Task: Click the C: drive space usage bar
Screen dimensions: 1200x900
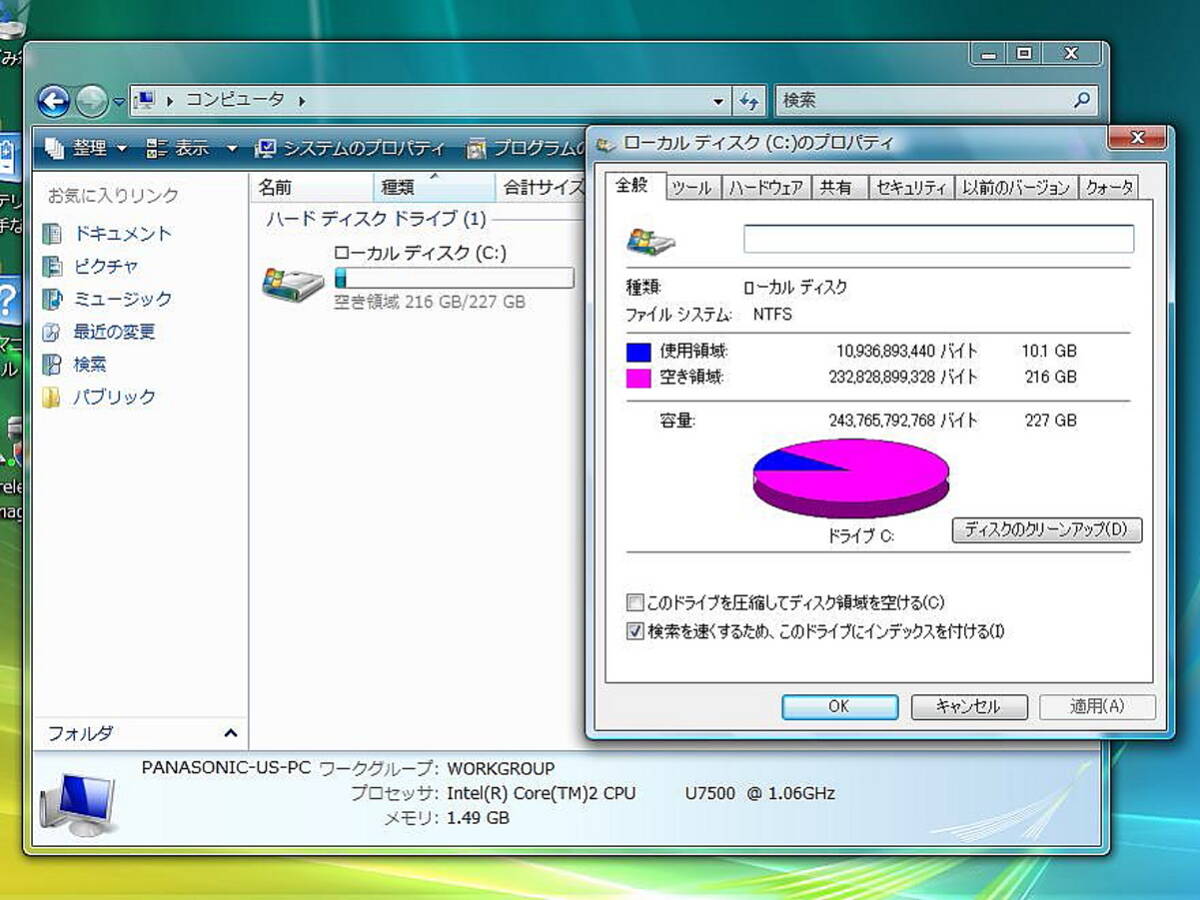Action: [x=454, y=278]
